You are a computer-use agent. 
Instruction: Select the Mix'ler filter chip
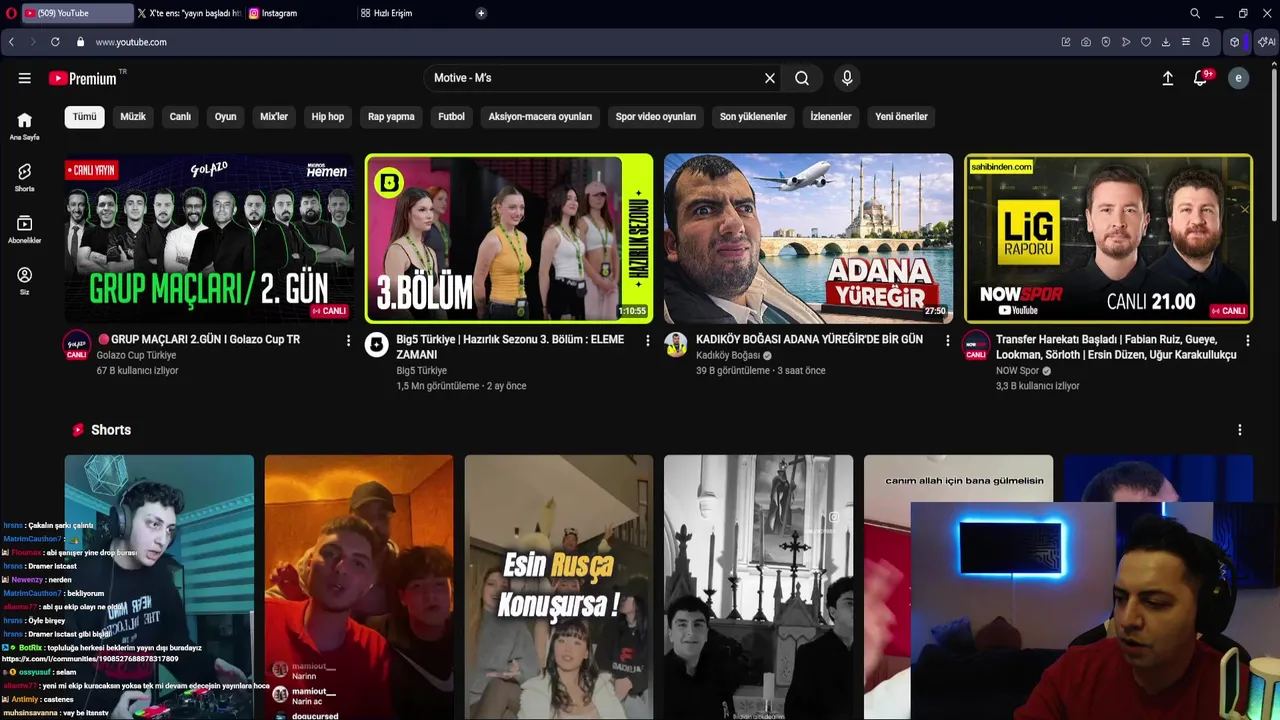coord(274,117)
